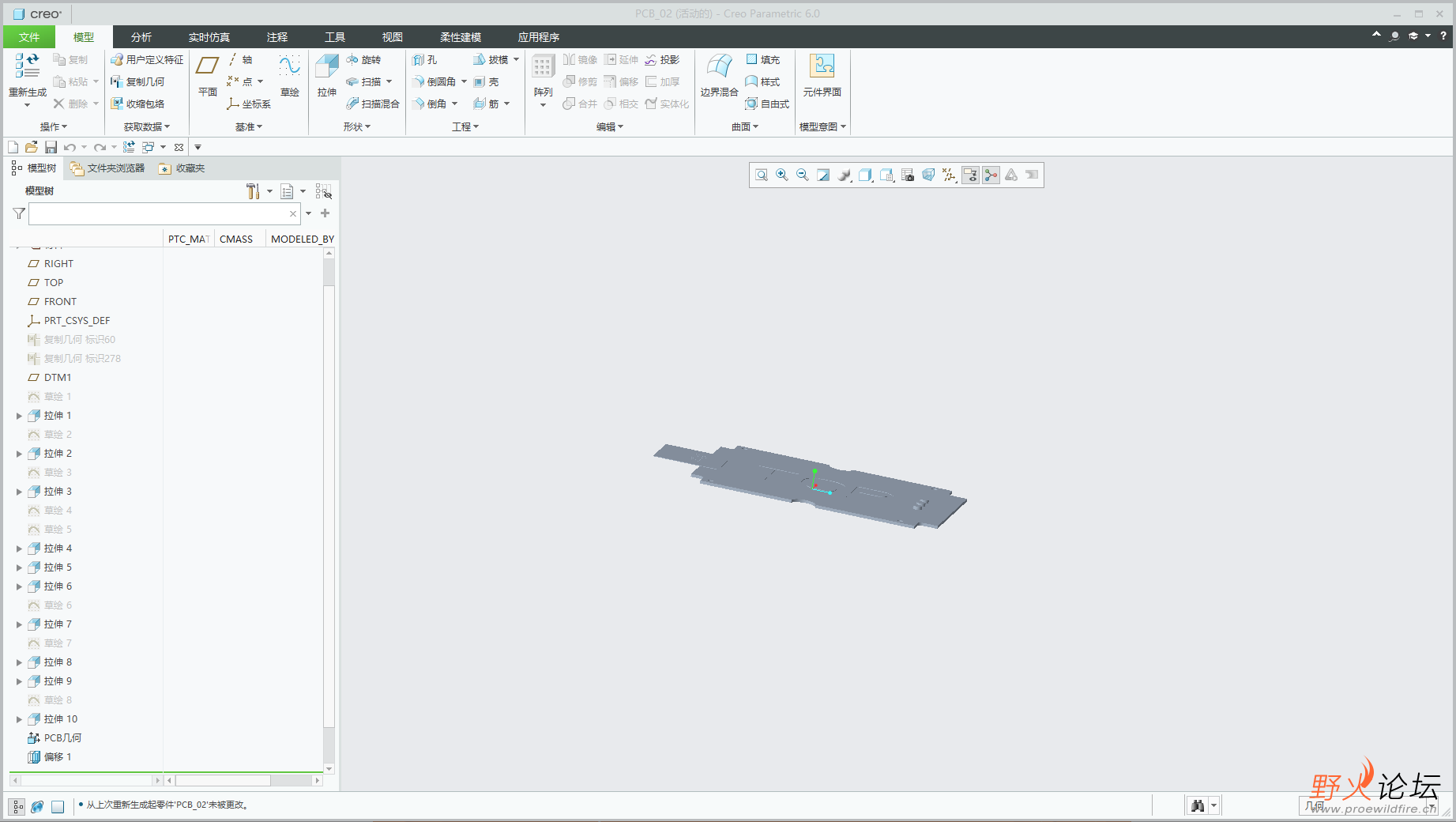
Task: Click the Extrude (拉伸) tool icon
Action: click(x=327, y=66)
